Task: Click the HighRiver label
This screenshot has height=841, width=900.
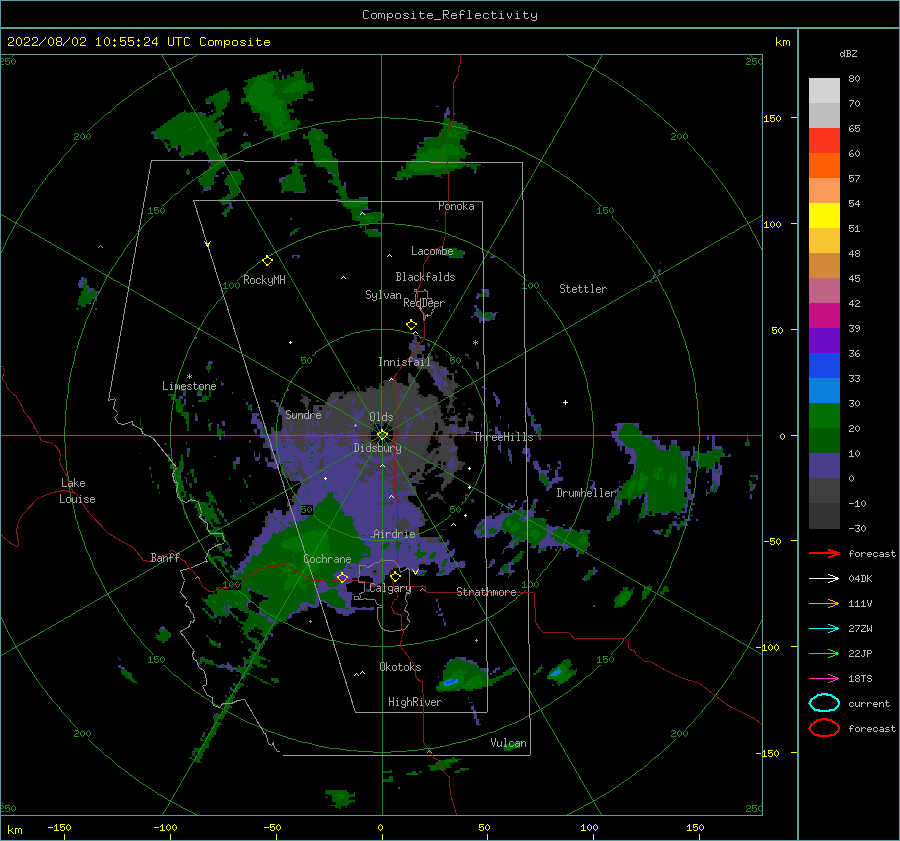Action: pyautogui.click(x=415, y=702)
